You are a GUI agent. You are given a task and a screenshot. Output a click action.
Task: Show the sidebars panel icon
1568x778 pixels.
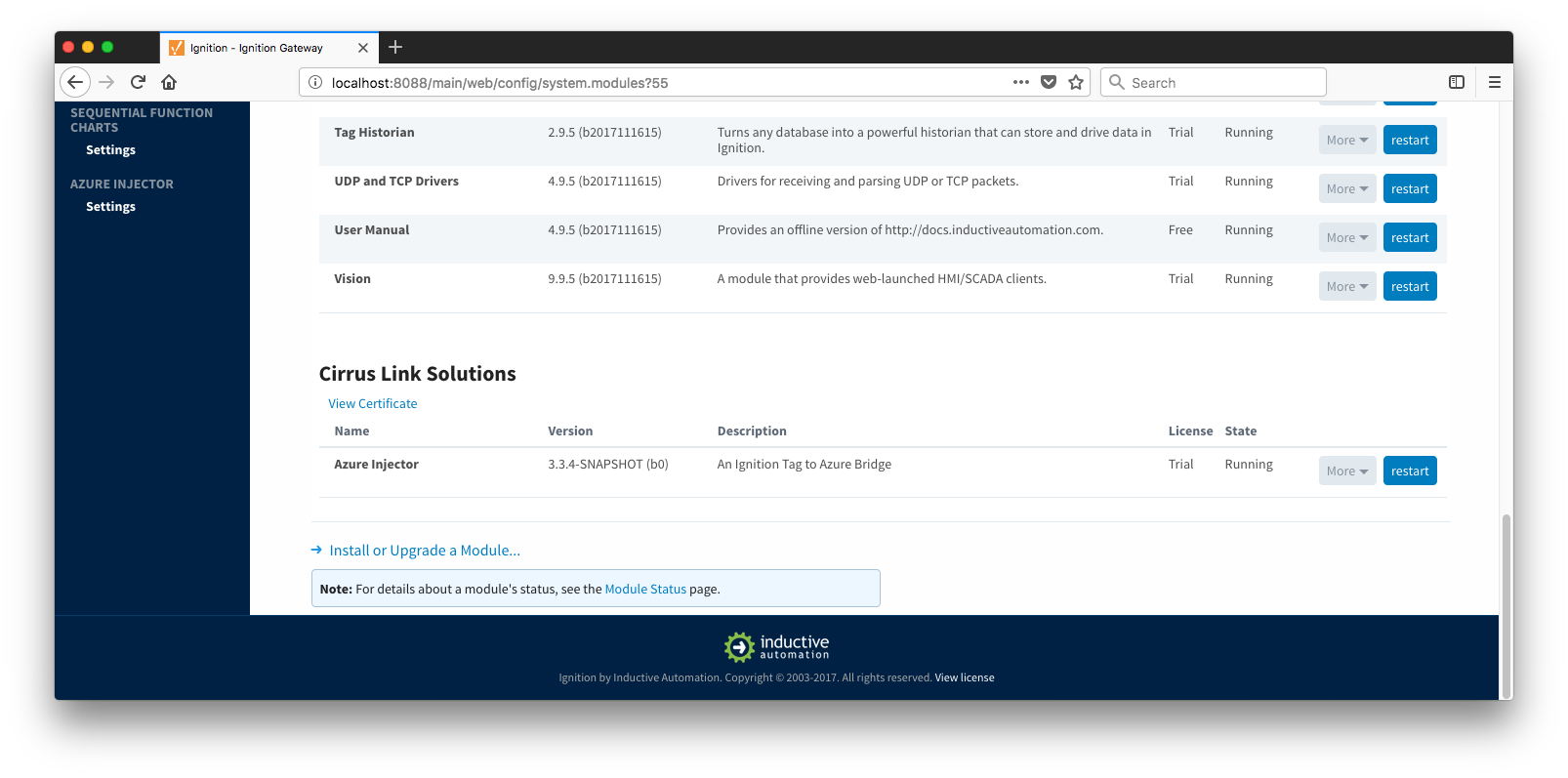point(1456,82)
